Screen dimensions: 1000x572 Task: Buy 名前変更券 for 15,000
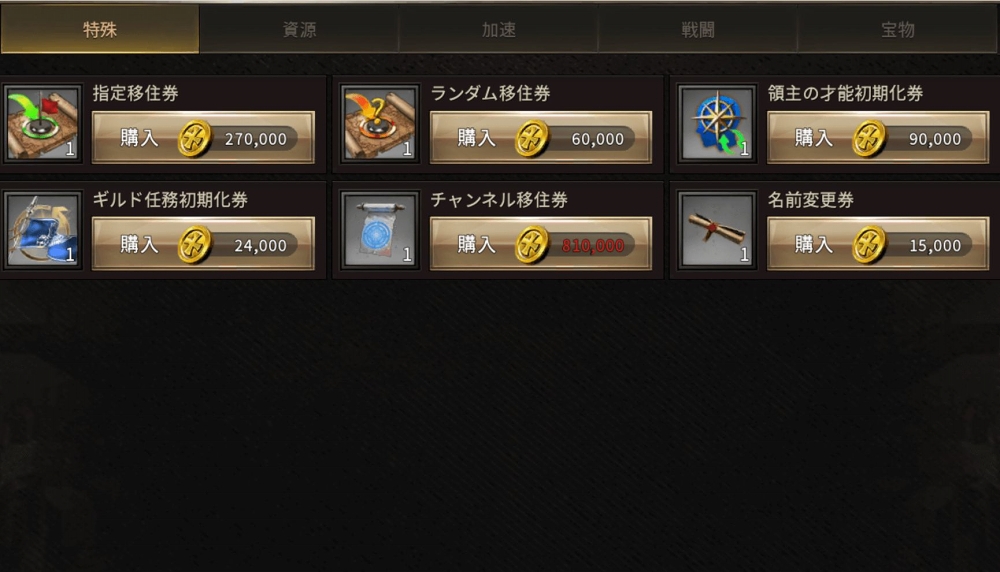pyautogui.click(x=878, y=244)
